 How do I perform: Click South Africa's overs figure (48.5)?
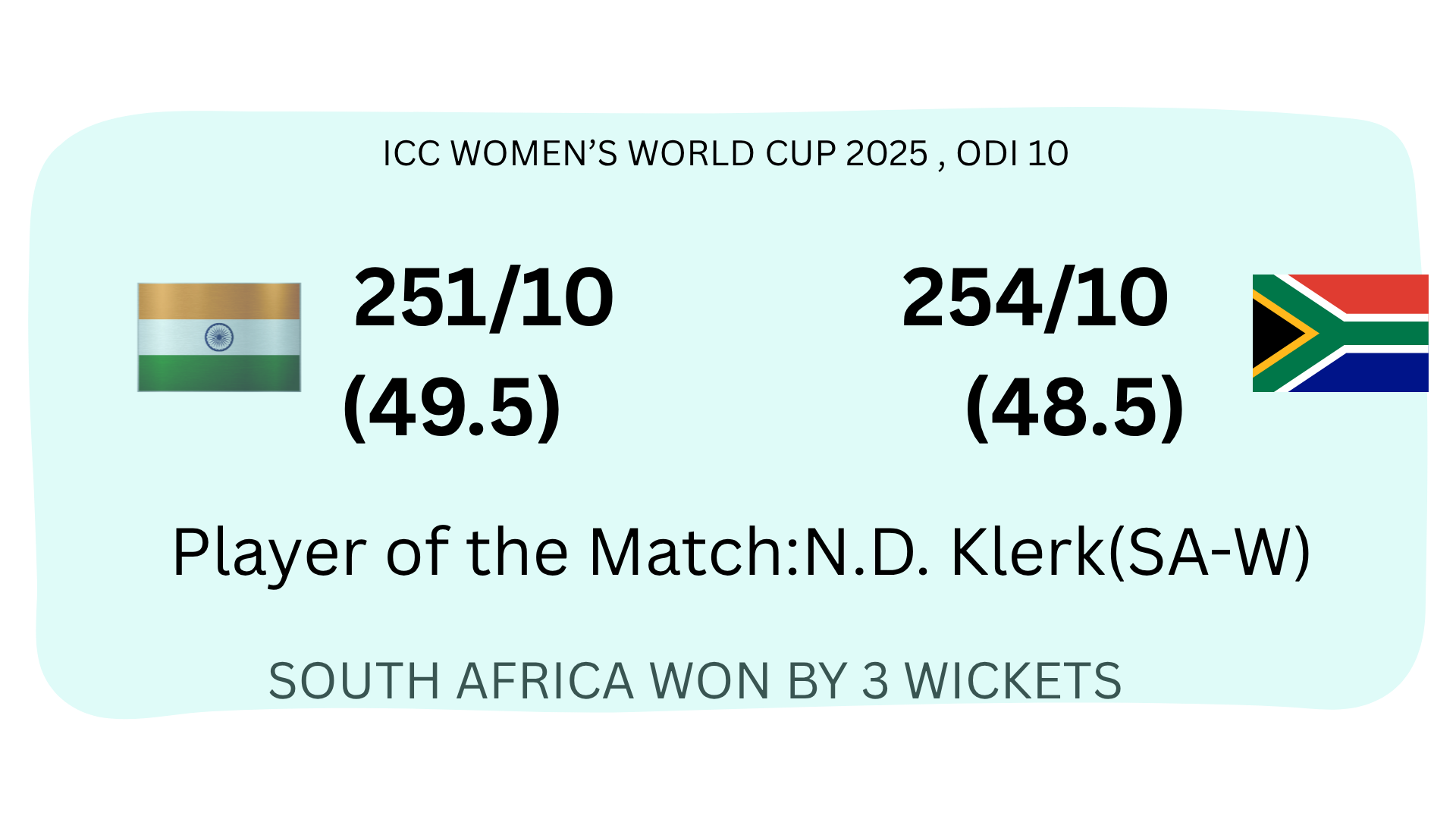coord(1075,407)
